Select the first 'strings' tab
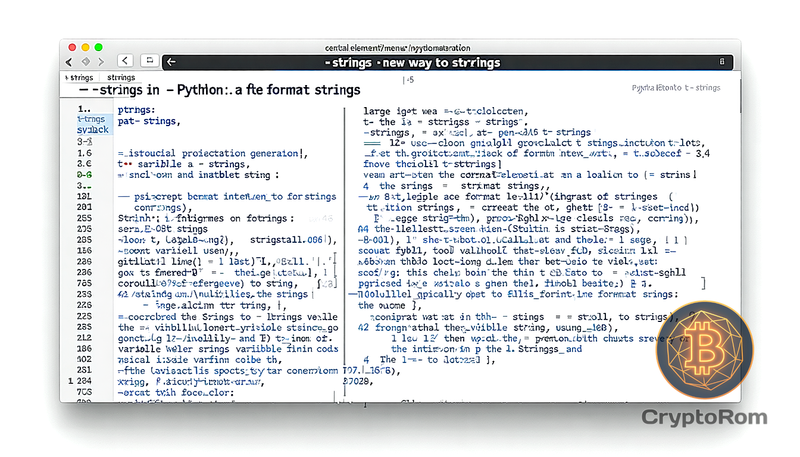The width and height of the screenshot is (800, 457). [80, 78]
